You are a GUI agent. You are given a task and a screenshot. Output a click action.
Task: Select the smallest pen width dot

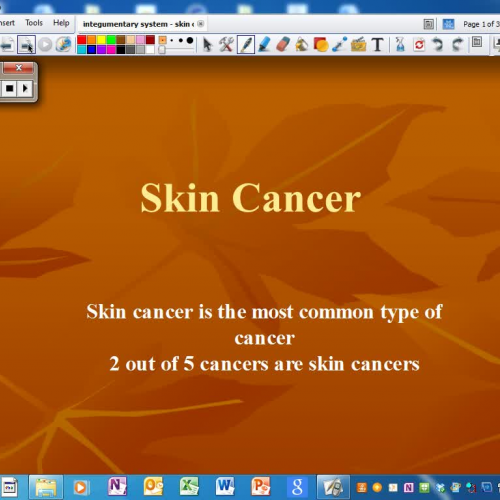click(x=172, y=41)
